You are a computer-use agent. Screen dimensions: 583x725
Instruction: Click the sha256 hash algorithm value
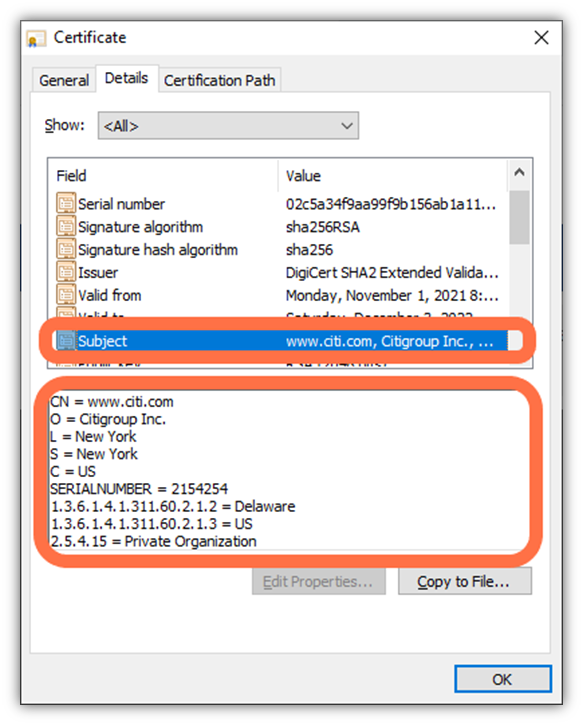coord(309,250)
